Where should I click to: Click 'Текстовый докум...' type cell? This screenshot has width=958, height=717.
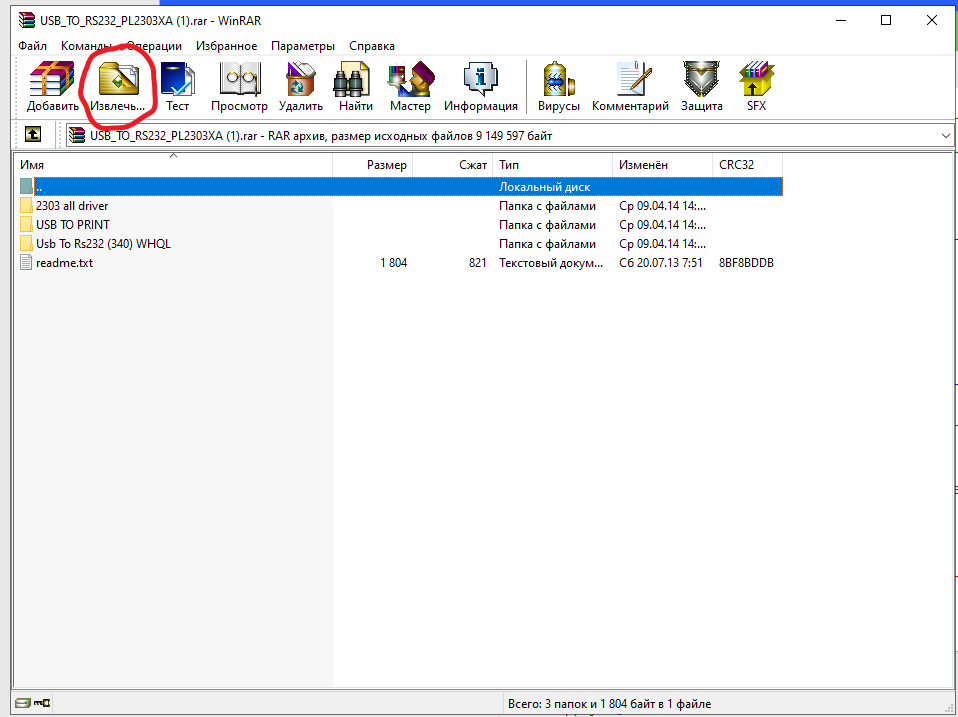(551, 263)
